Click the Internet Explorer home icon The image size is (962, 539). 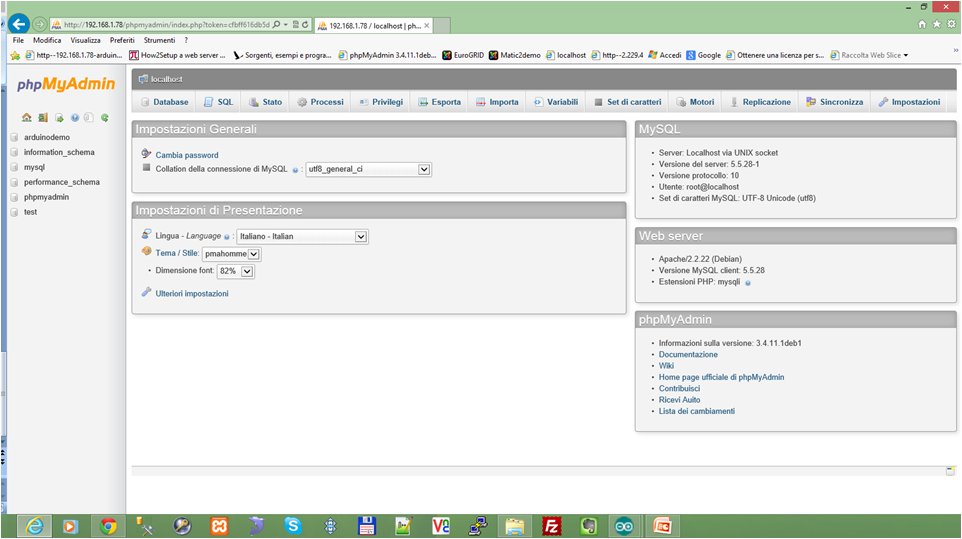click(x=922, y=25)
